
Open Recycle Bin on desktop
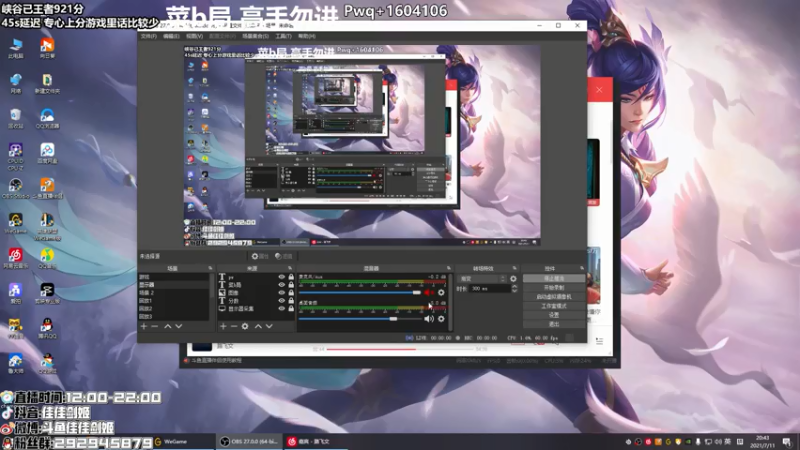(15, 118)
